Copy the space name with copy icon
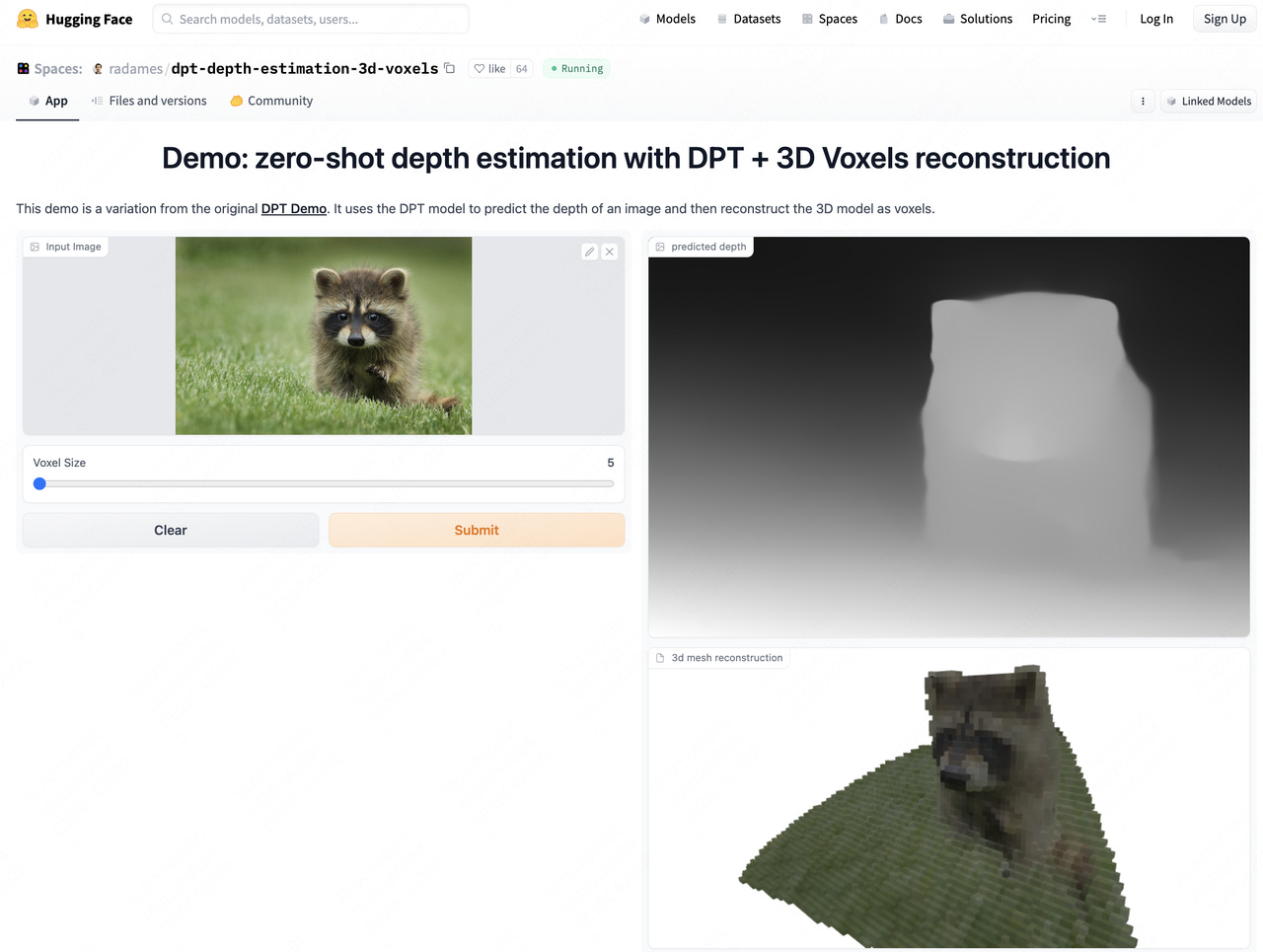The image size is (1263, 952). pos(450,68)
